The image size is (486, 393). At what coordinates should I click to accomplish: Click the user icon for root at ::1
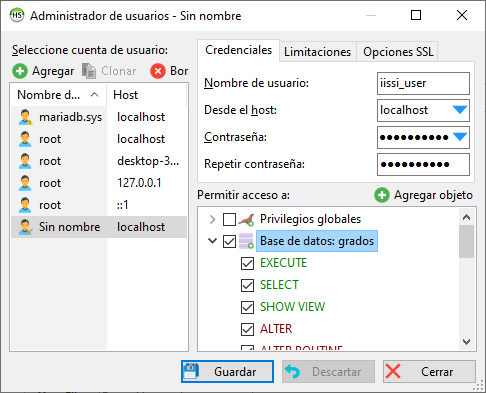(25, 205)
